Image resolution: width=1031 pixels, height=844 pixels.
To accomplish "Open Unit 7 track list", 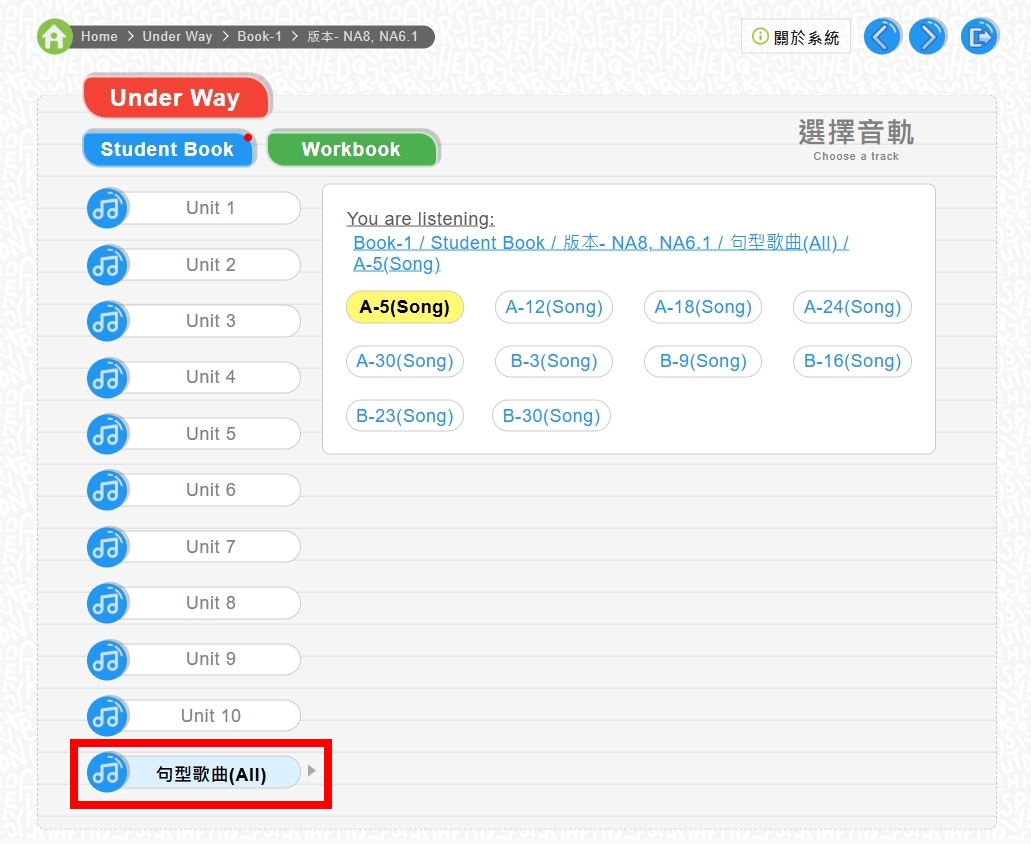I will point(210,546).
